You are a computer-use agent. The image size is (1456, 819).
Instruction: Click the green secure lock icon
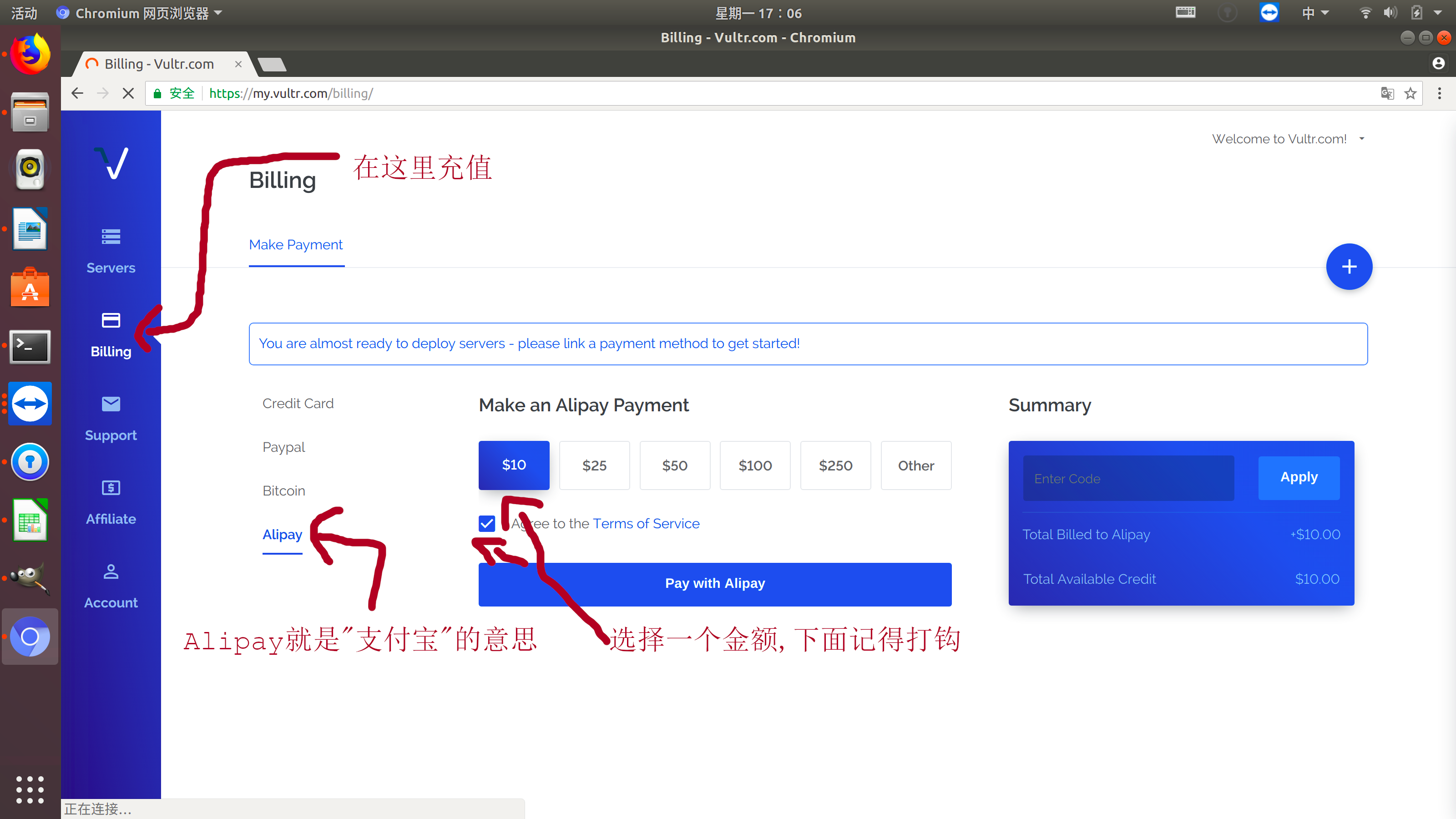[158, 93]
